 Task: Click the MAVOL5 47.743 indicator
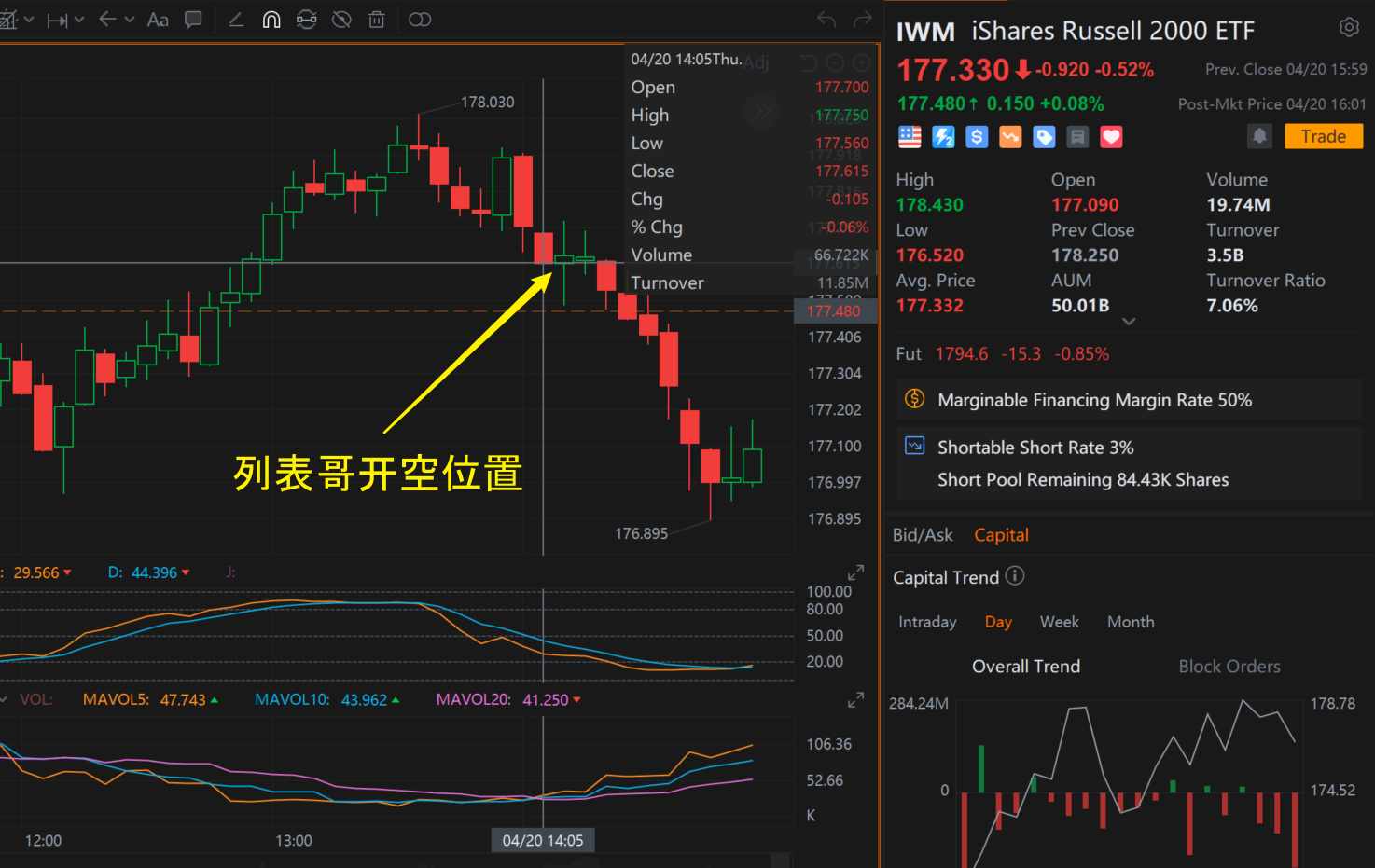(150, 699)
